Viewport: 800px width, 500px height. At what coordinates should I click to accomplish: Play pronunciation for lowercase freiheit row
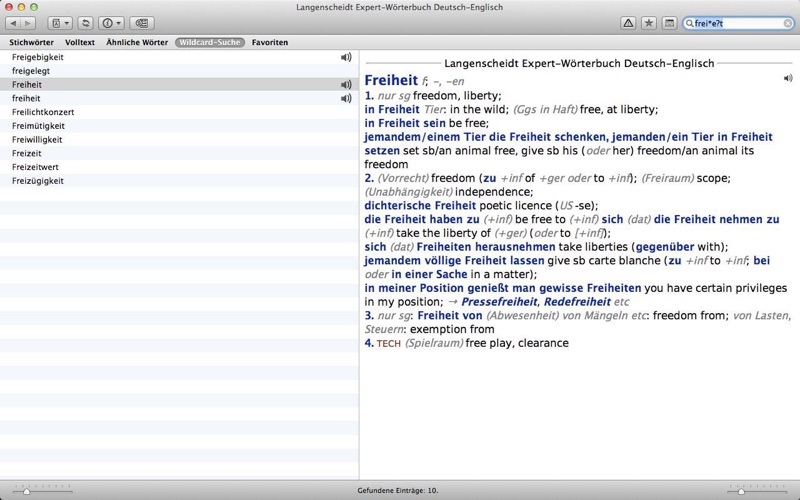click(346, 98)
